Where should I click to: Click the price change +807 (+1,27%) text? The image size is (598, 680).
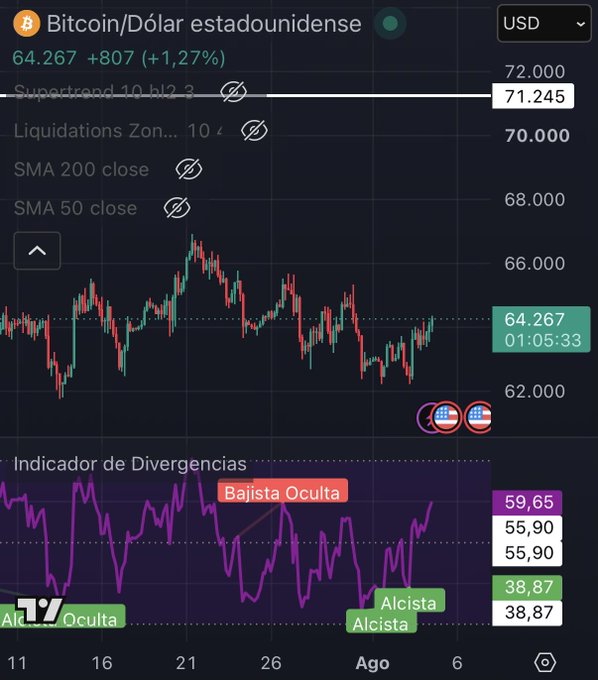pyautogui.click(x=156, y=58)
